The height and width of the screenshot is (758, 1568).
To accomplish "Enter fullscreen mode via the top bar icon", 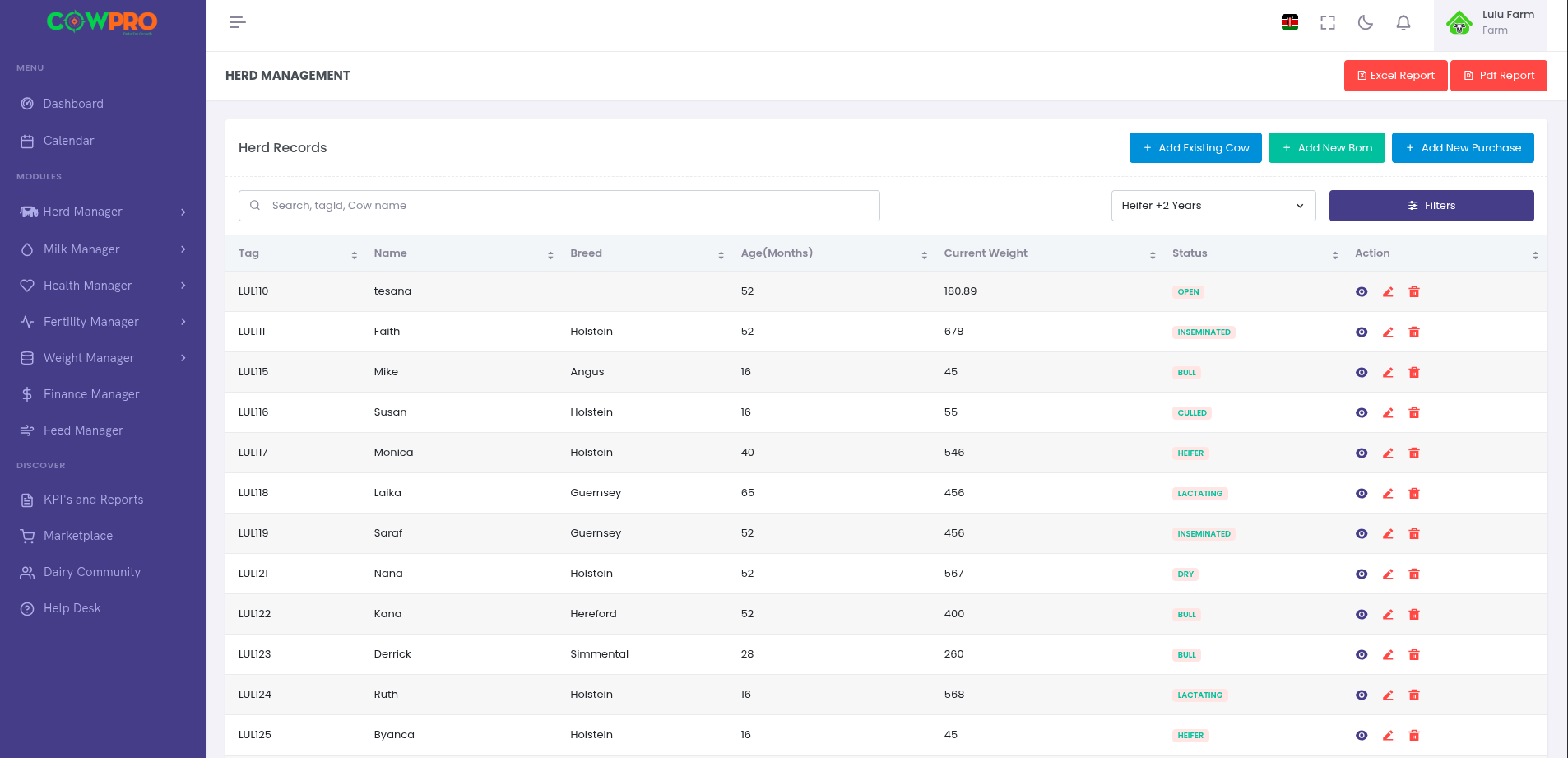I will point(1328,23).
